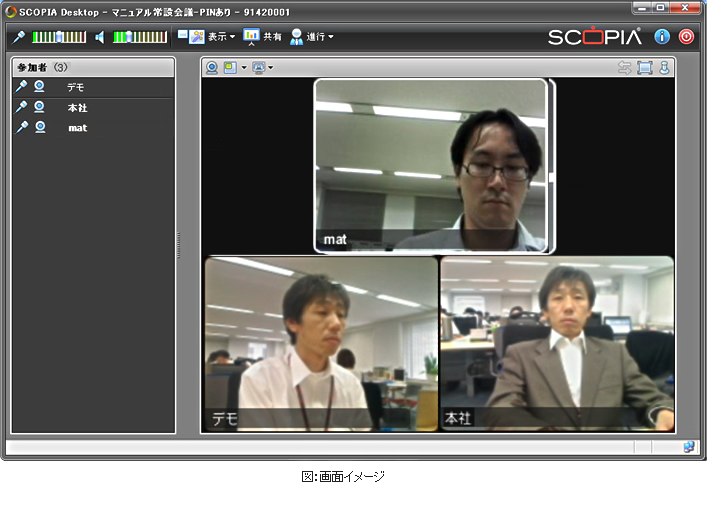
Task: Open the monitor display dropdown in video toolbar
Action: click(x=270, y=68)
